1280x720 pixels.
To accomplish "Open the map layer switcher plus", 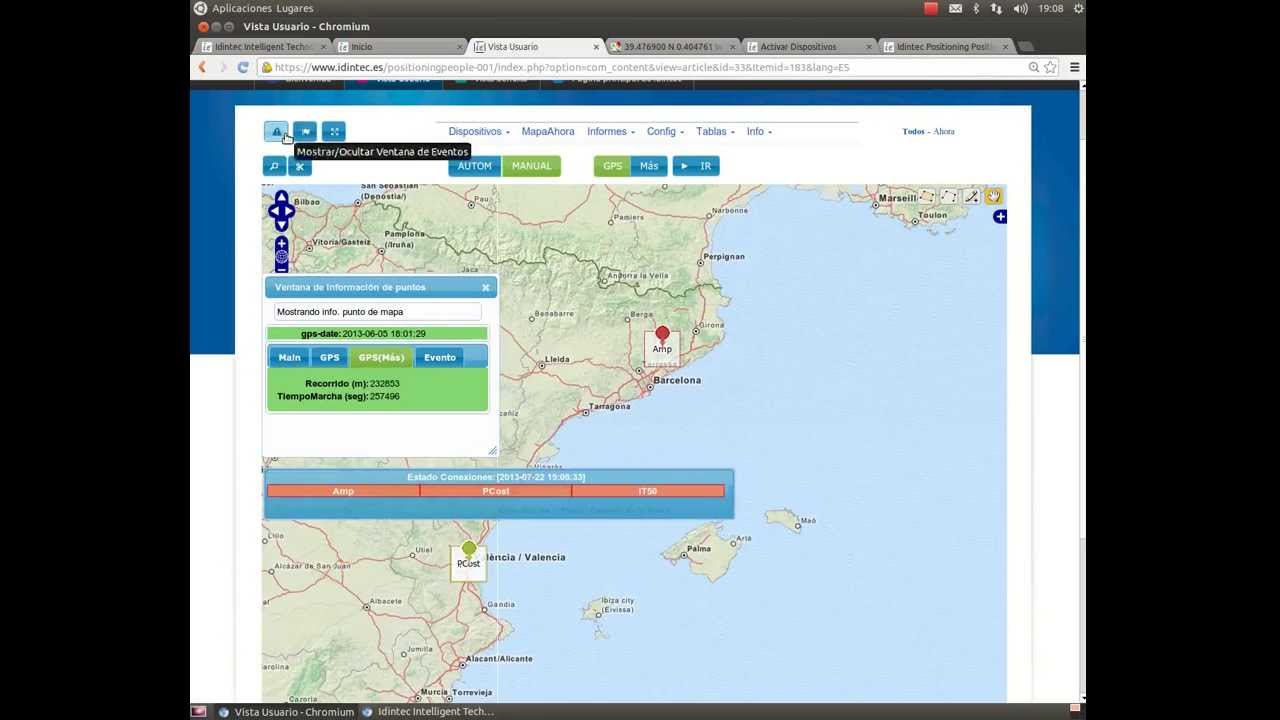I will click(999, 217).
